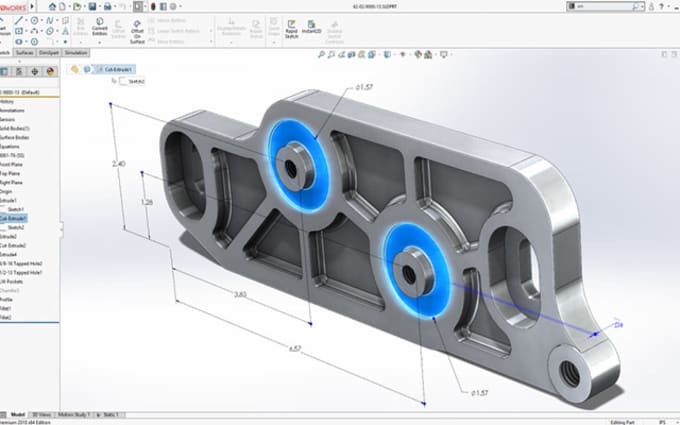Create a new document with the New icon
Image resolution: width=680 pixels, height=425 pixels.
(x=63, y=6)
